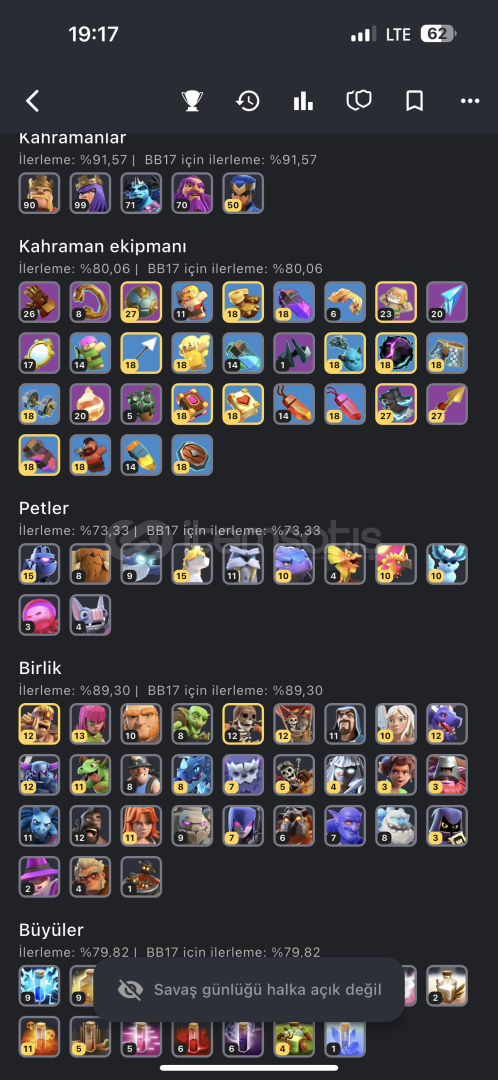Image resolution: width=498 pixels, height=1080 pixels.
Task: Select the P.E.K.K.A troop level 12
Action: [39, 775]
